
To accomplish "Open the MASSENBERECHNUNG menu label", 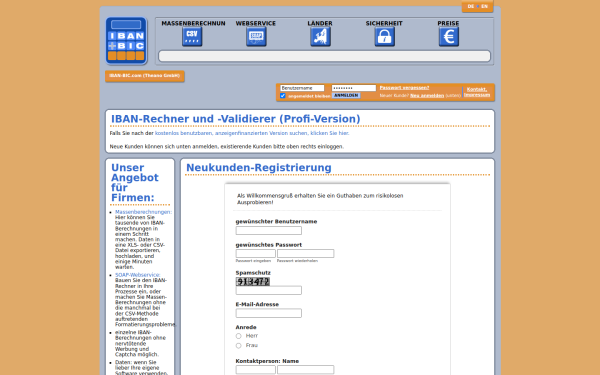I will pyautogui.click(x=193, y=23).
